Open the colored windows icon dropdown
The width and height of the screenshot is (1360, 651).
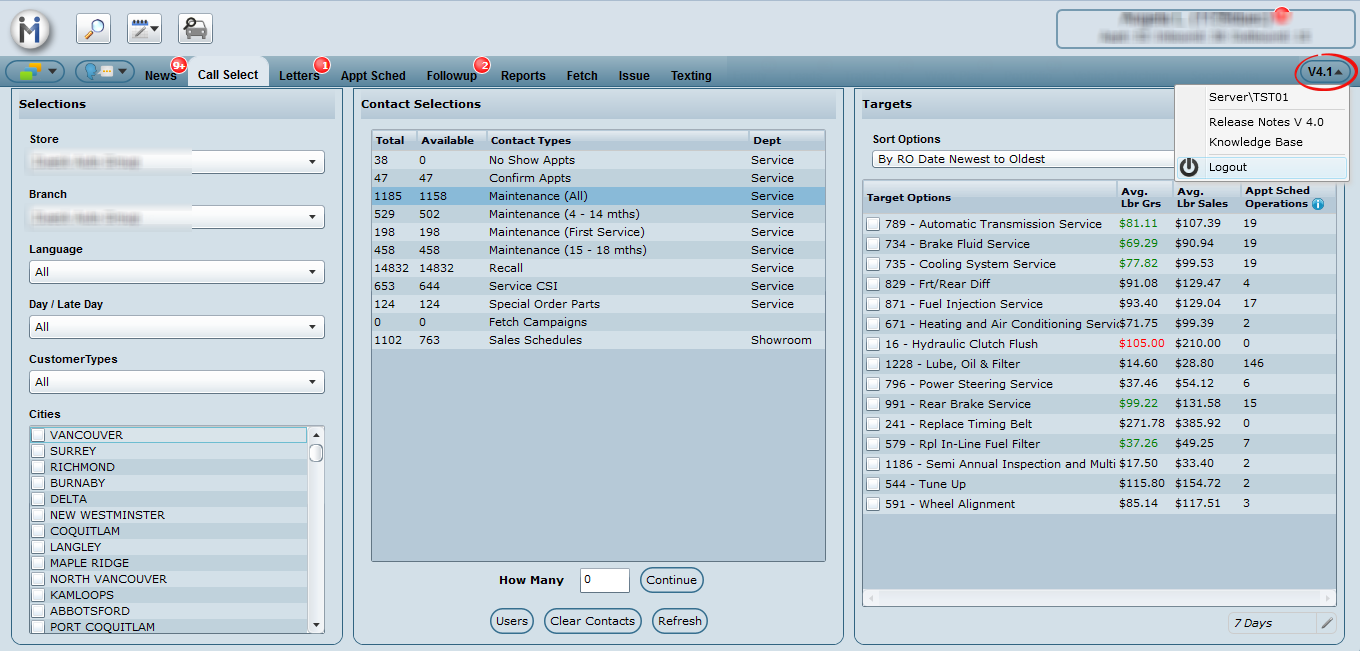[x=35, y=72]
